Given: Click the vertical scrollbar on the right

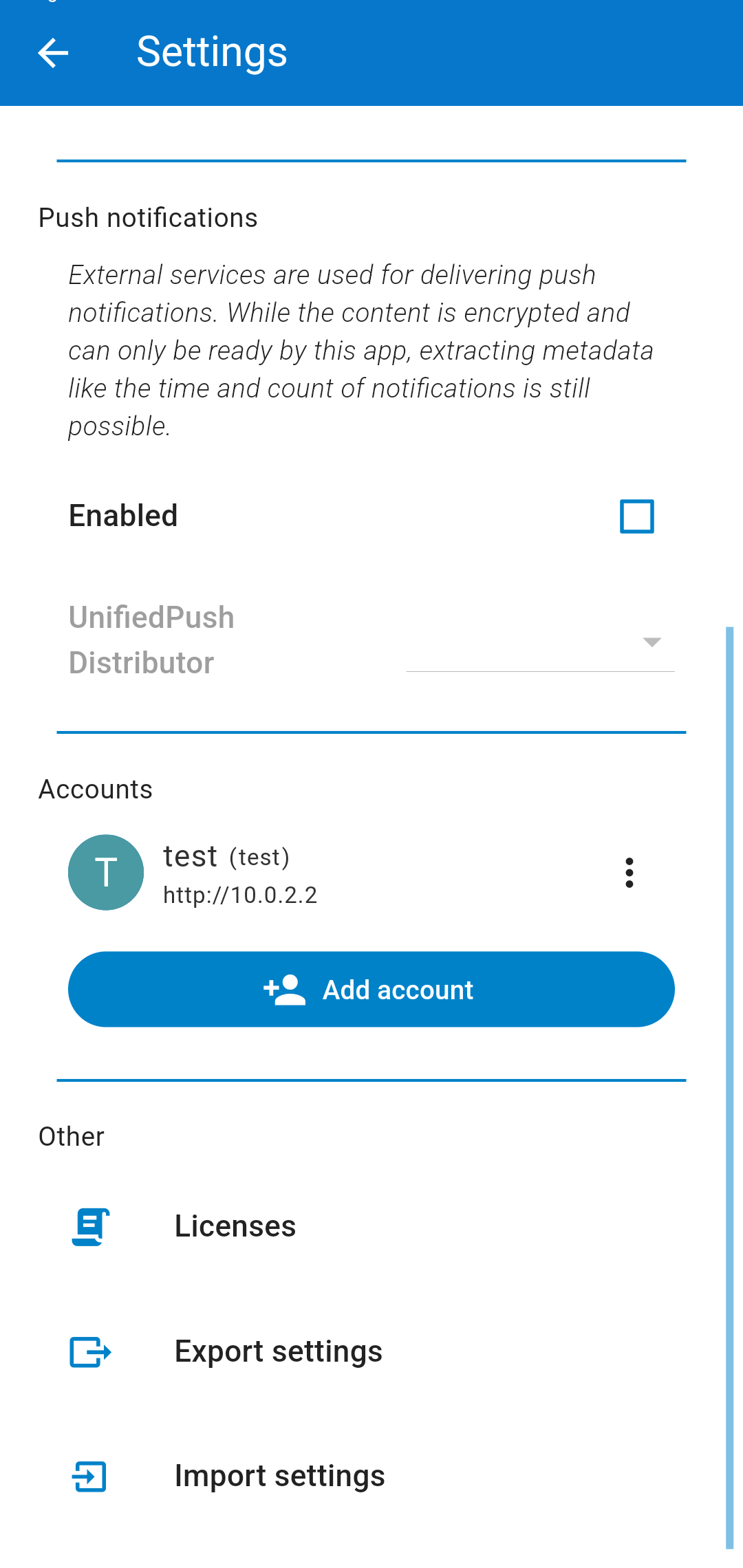Looking at the screenshot, I should point(730,1087).
